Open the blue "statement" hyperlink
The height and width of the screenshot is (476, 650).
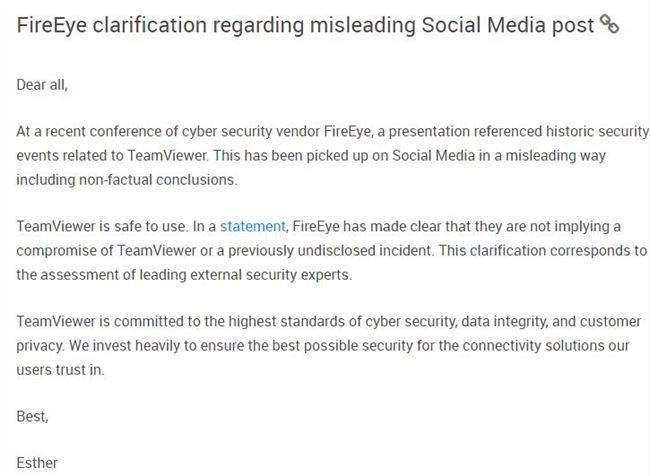pyautogui.click(x=252, y=226)
